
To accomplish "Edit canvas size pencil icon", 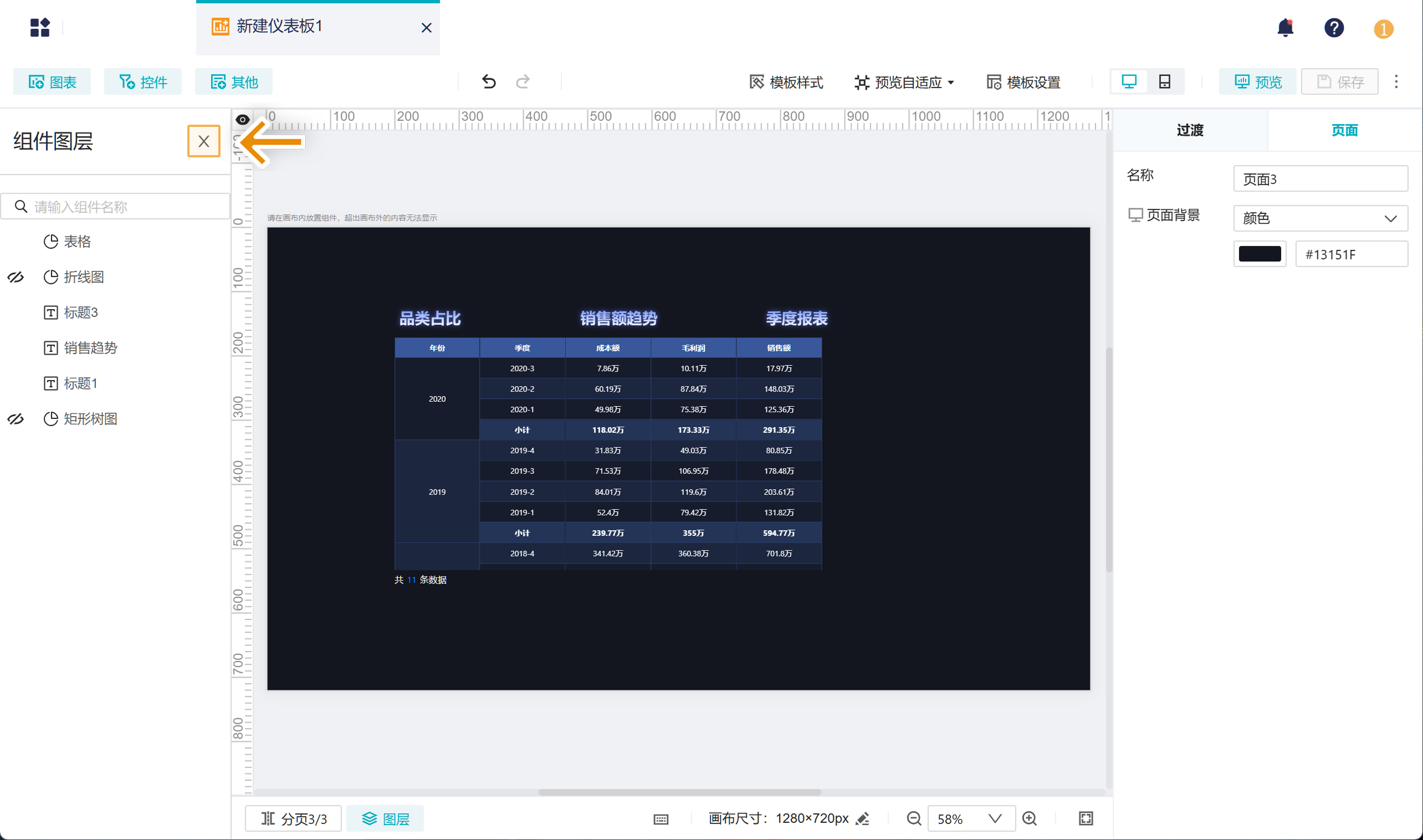I will click(x=863, y=818).
